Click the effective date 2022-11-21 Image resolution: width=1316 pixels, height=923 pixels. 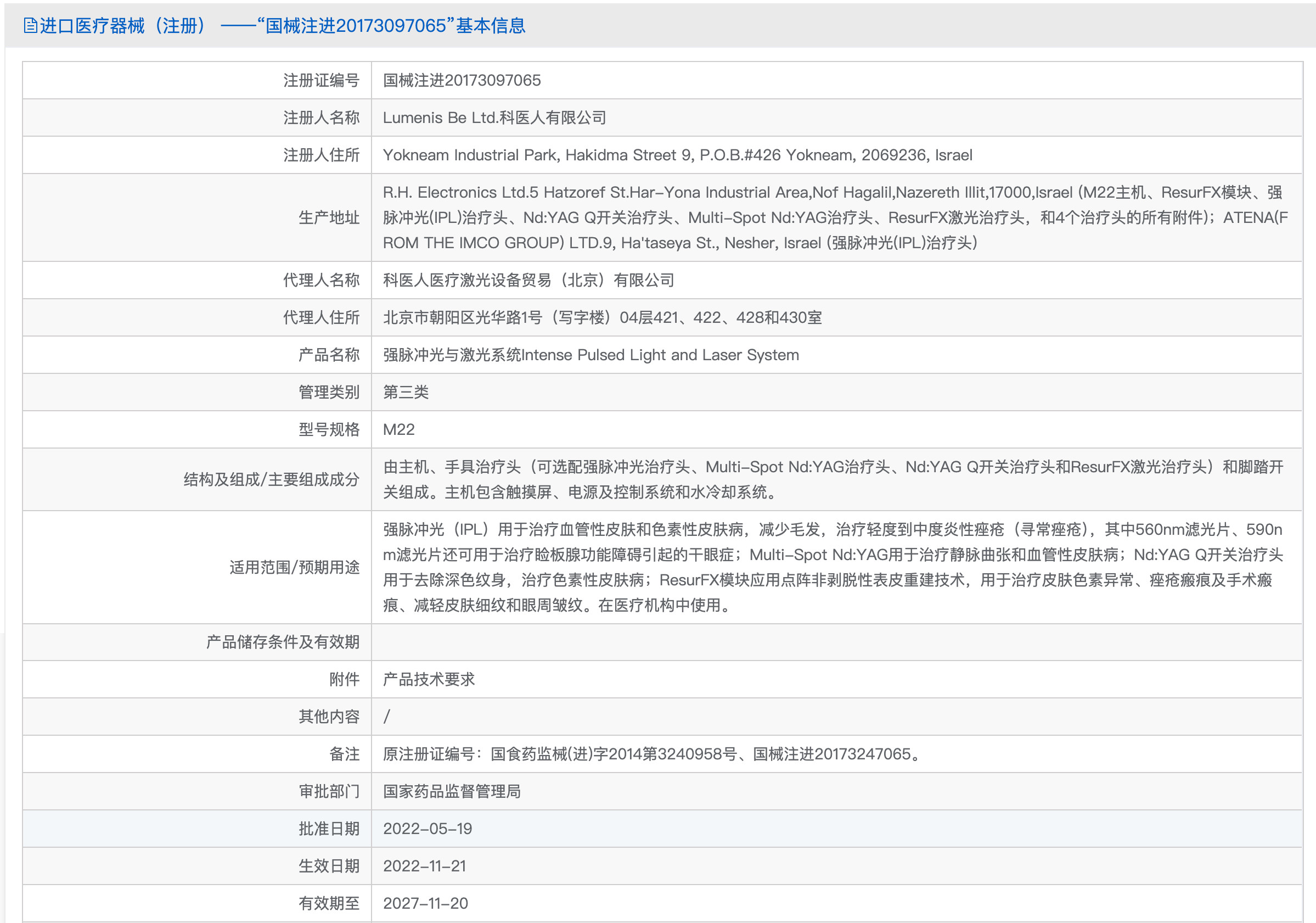pos(424,866)
